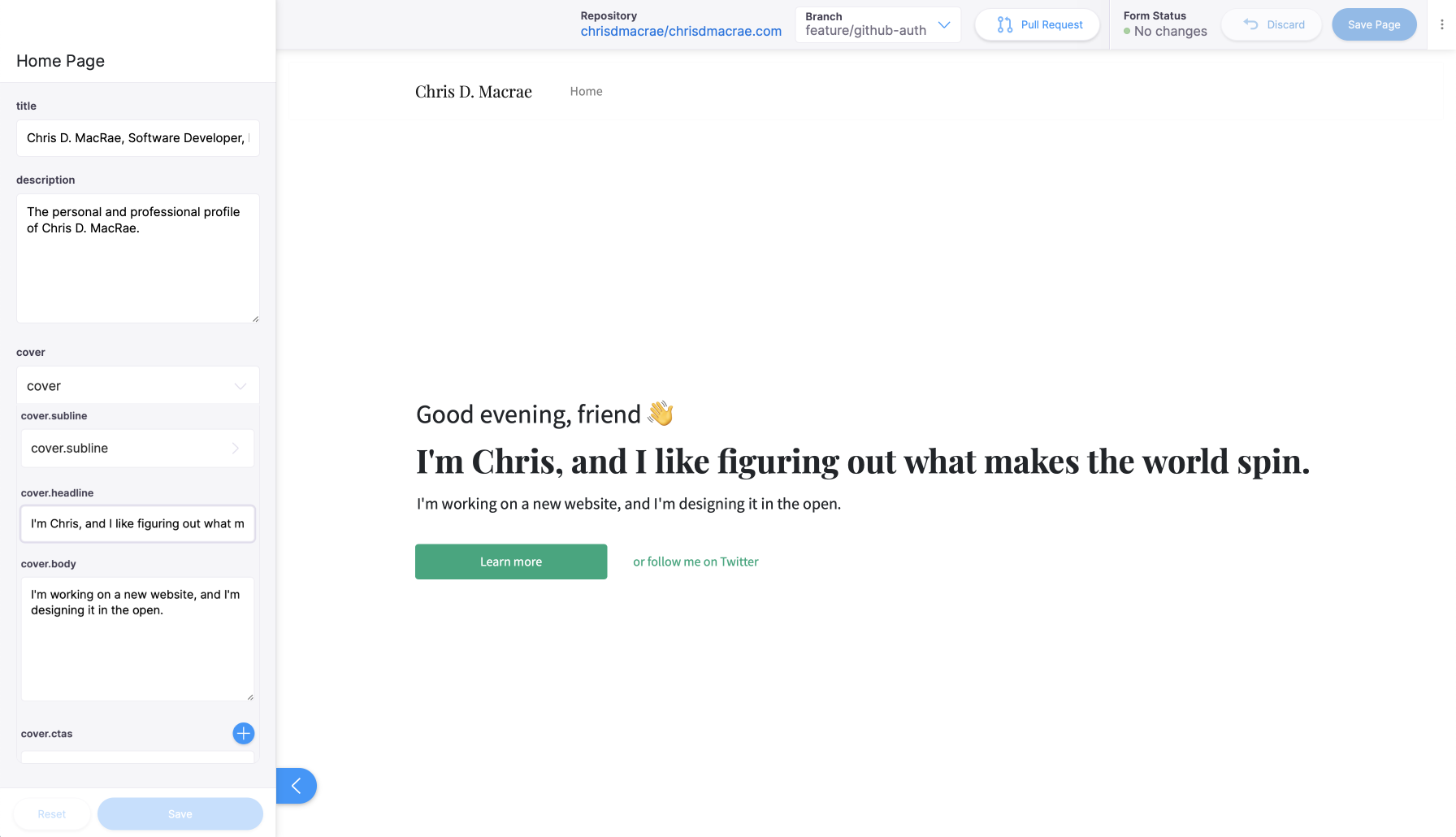Click the Discard button
Image resolution: width=1456 pixels, height=837 pixels.
click(x=1272, y=24)
